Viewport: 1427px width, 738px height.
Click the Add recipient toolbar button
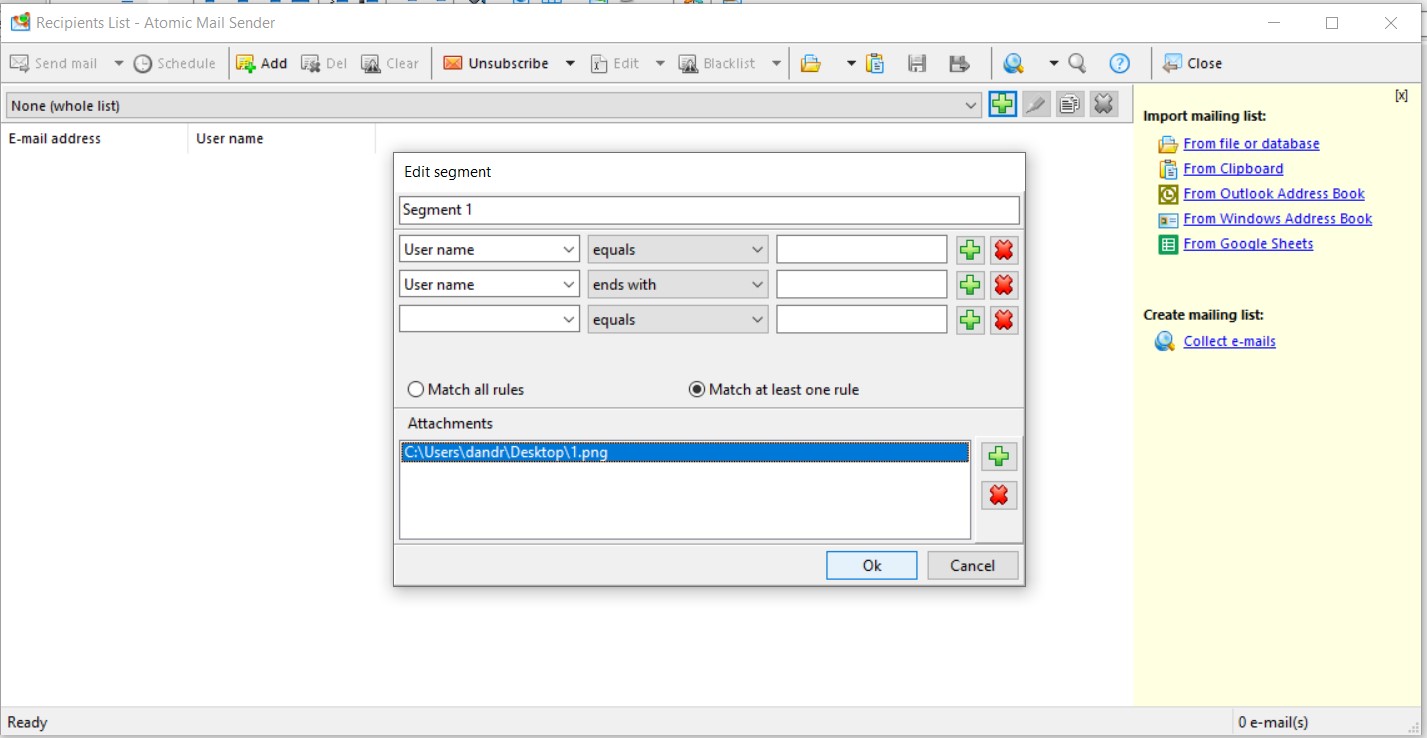[261, 63]
